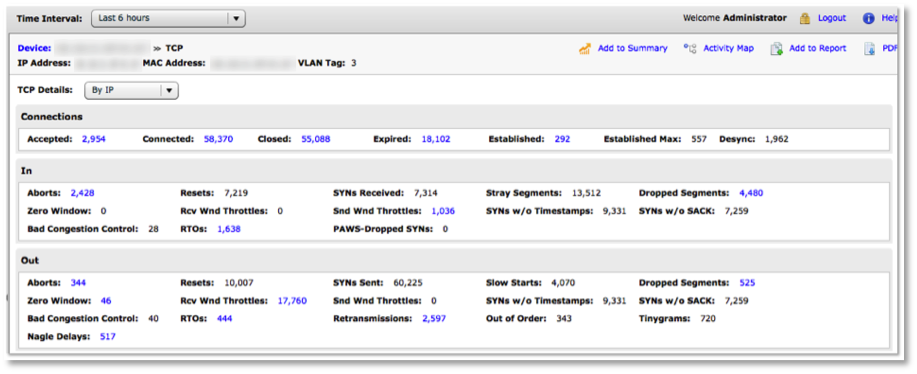Open the Time Interval dropdown

click(168, 18)
